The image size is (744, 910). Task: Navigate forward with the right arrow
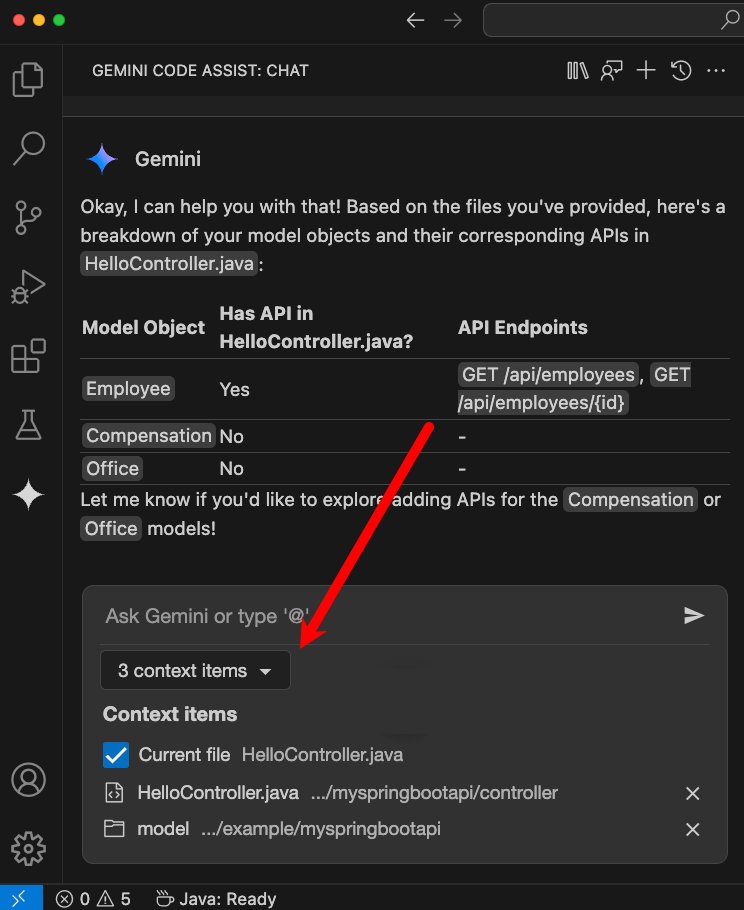pos(453,21)
